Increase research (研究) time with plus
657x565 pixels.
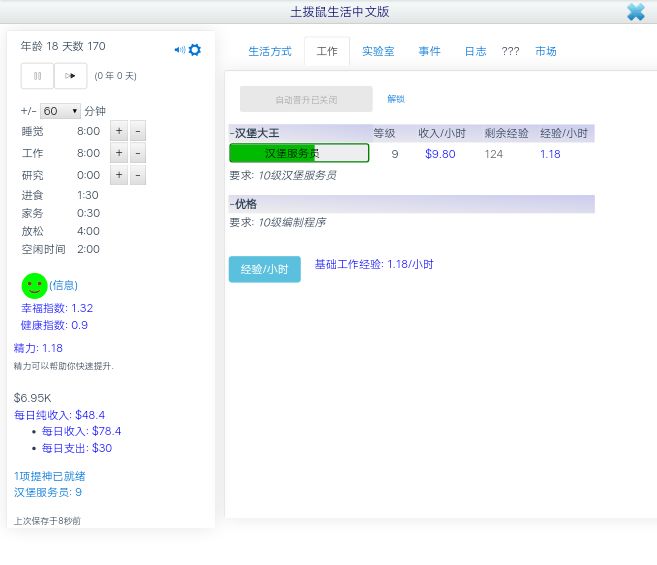pyautogui.click(x=119, y=175)
